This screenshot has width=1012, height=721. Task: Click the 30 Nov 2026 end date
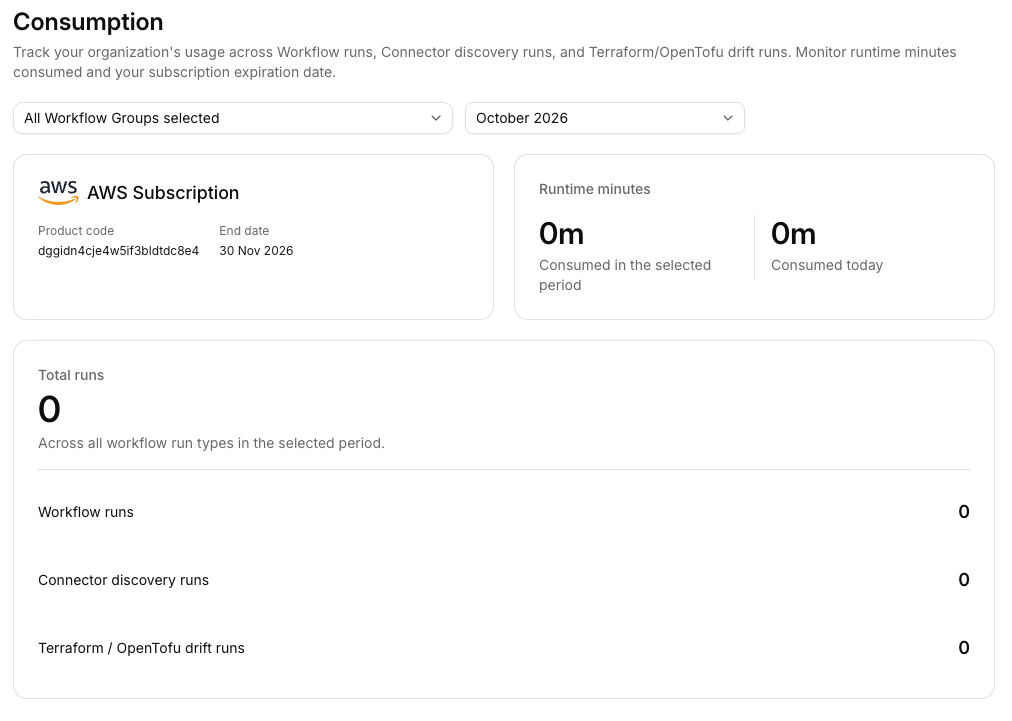(256, 251)
